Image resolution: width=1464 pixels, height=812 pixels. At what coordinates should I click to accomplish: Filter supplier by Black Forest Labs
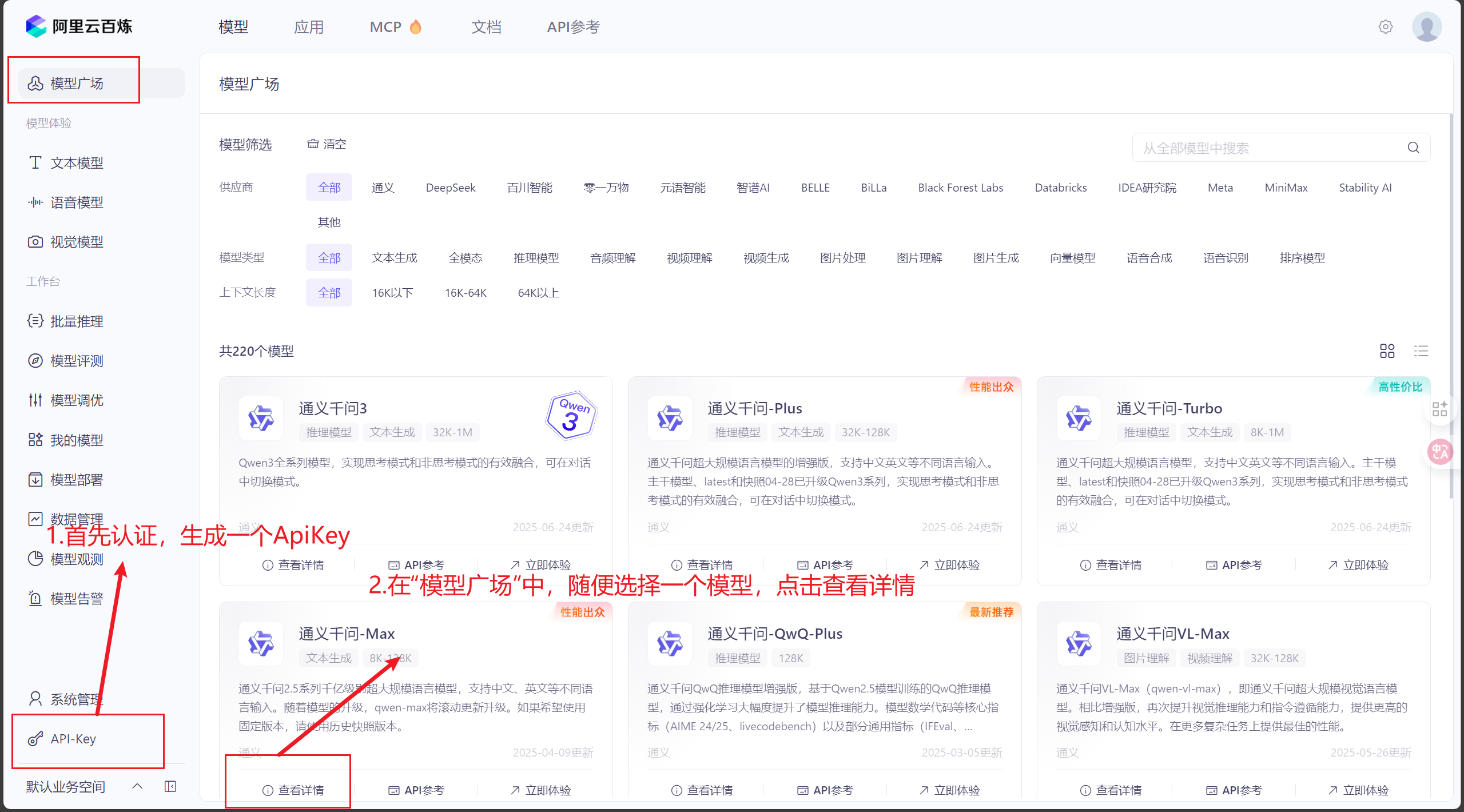click(960, 188)
